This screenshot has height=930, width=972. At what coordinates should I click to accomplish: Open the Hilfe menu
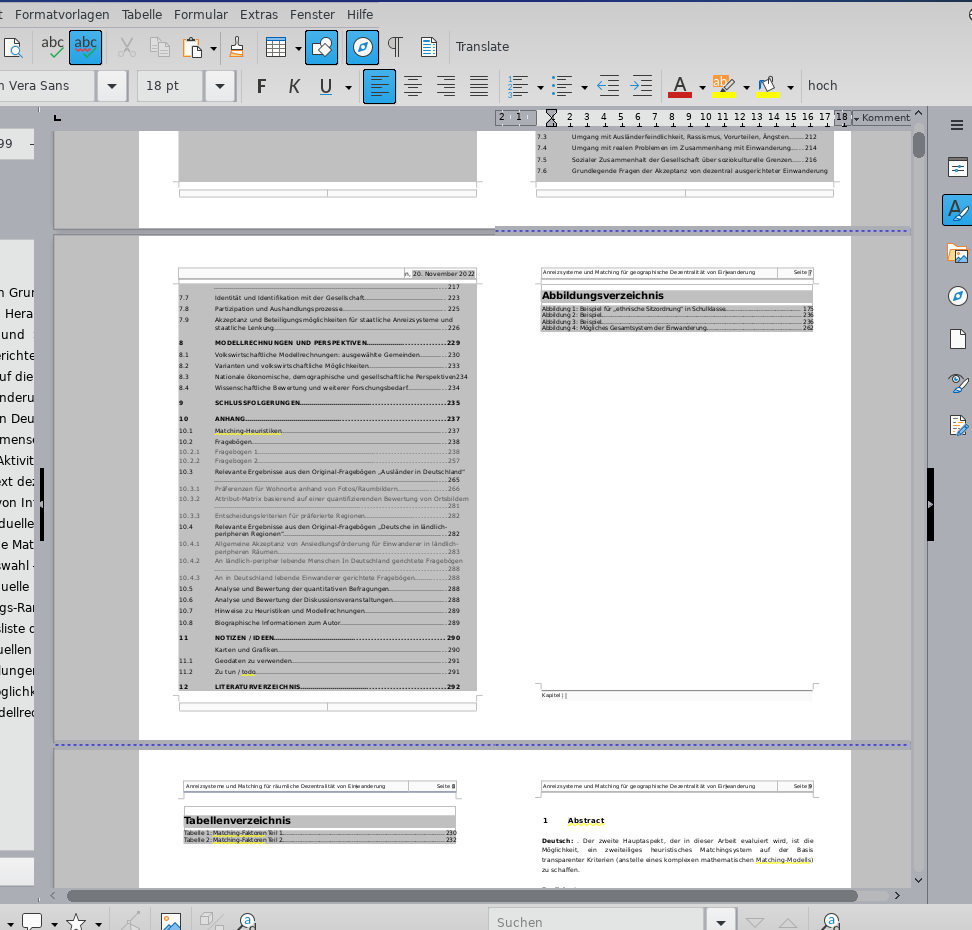coord(360,14)
